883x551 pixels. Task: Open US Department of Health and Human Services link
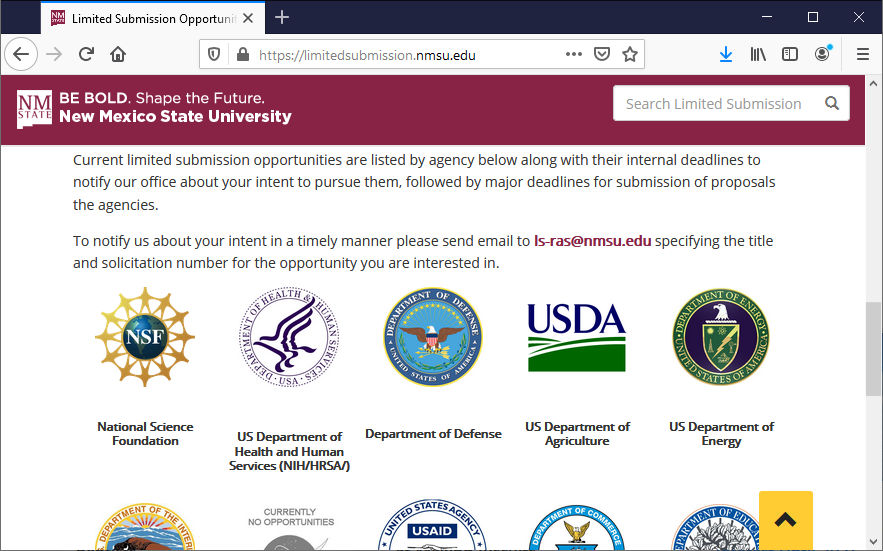tap(289, 451)
